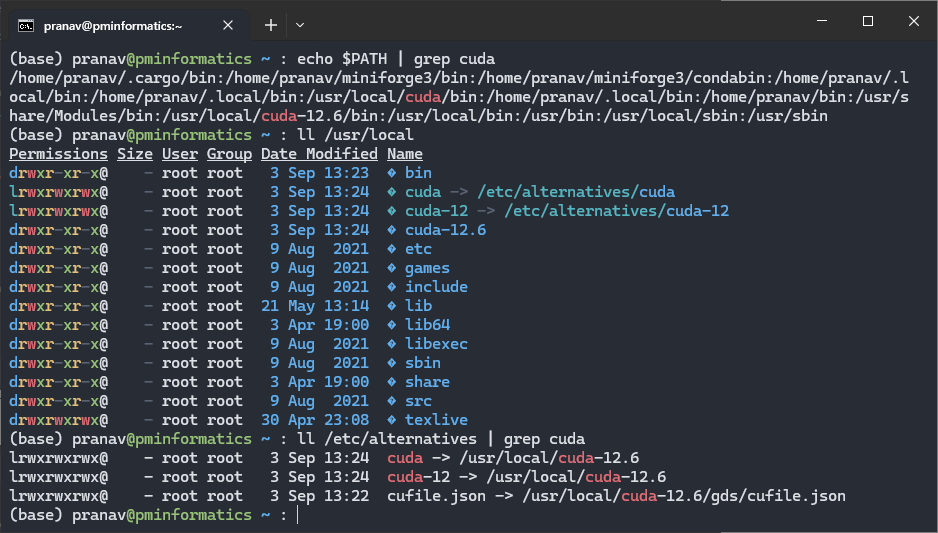Click the texlive directory name

(436, 420)
